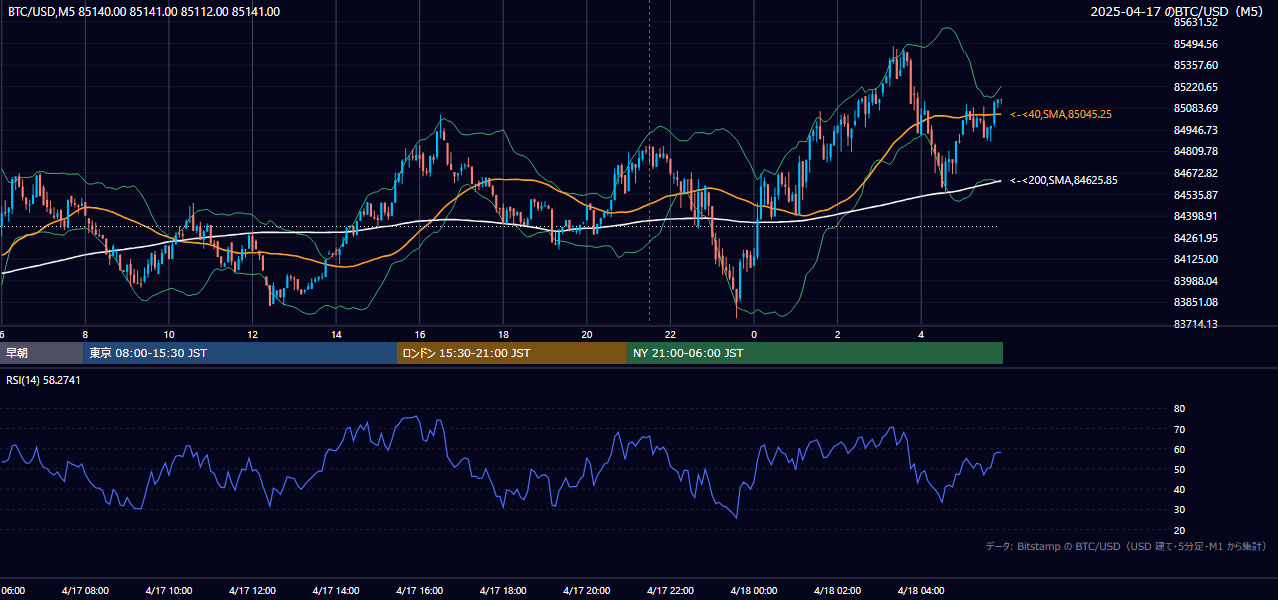Click price axis value 85631.52

(1195, 22)
